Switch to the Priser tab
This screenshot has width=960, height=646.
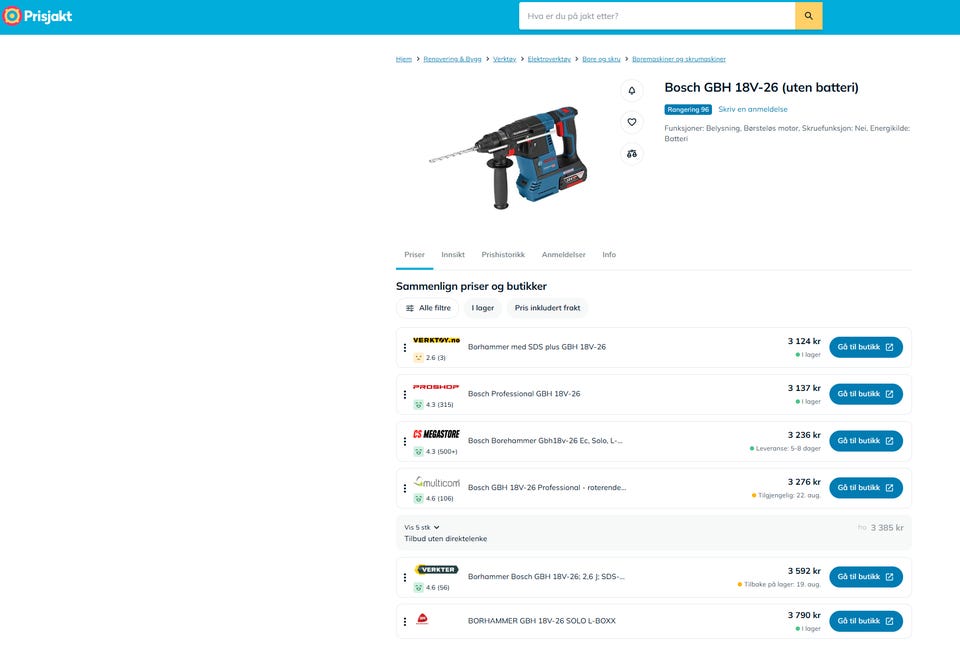click(x=414, y=255)
